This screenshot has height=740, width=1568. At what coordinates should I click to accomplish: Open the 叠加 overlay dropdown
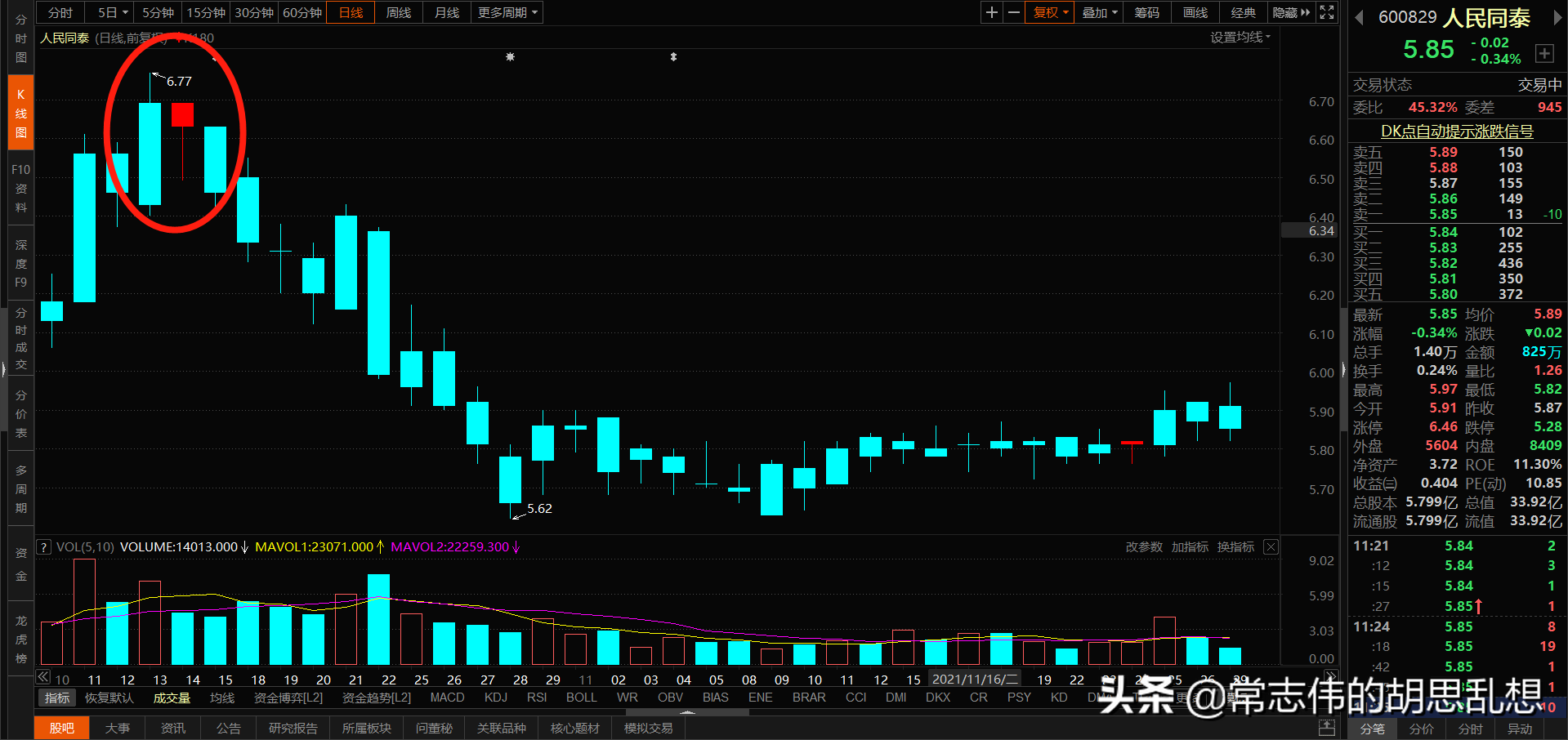click(x=1097, y=12)
